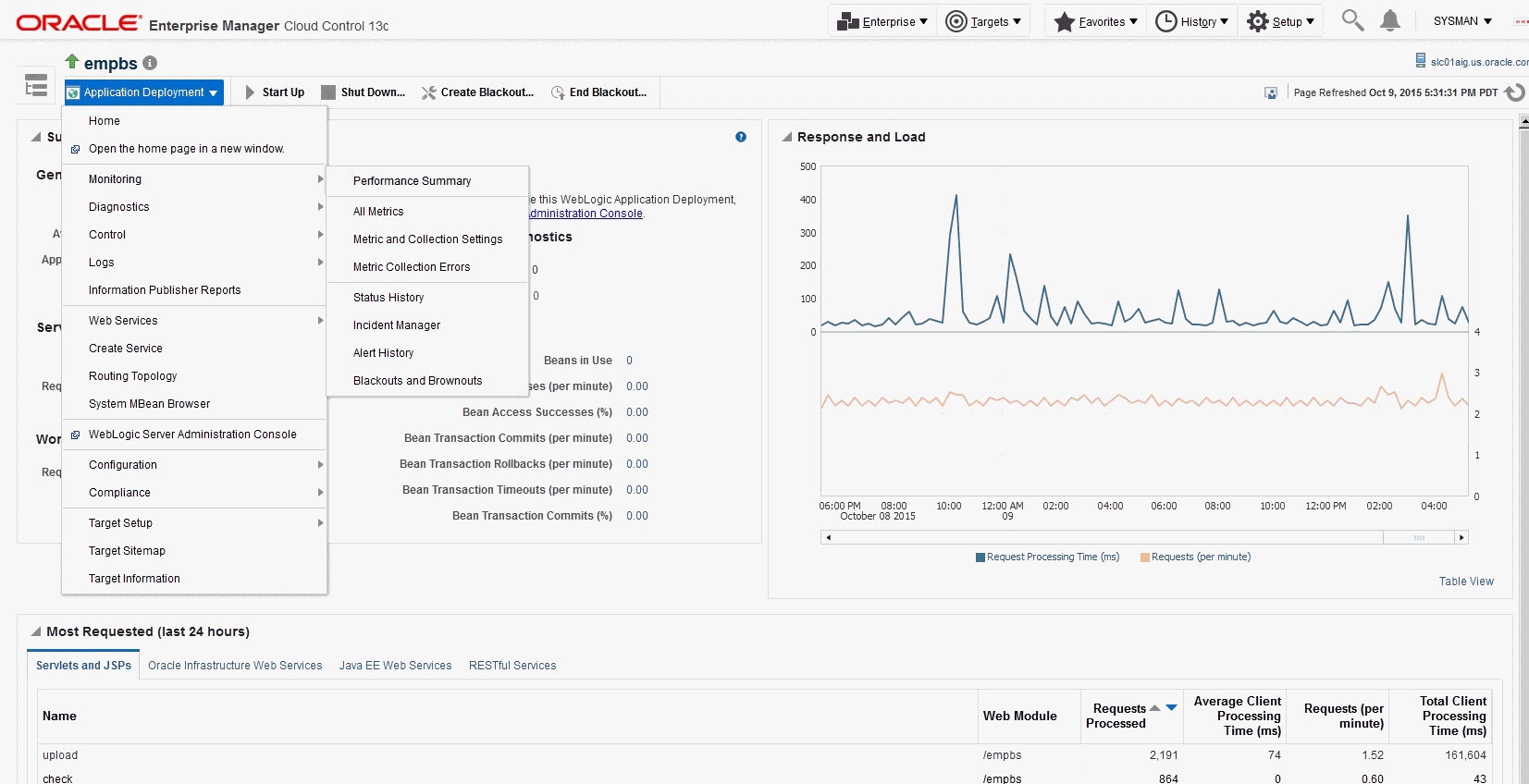Click the page refresh icon
1529x784 pixels.
point(1514,92)
